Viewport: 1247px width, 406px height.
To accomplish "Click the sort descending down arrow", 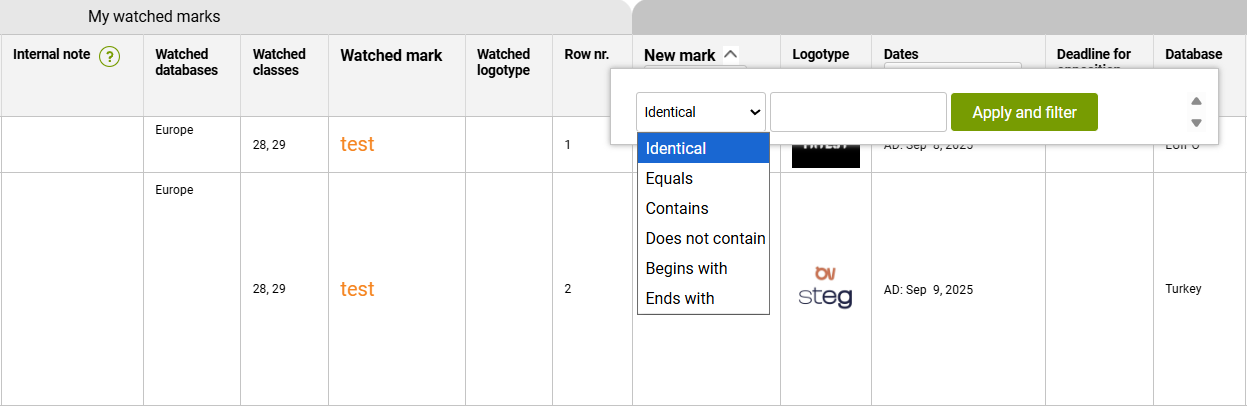I will pos(1196,123).
